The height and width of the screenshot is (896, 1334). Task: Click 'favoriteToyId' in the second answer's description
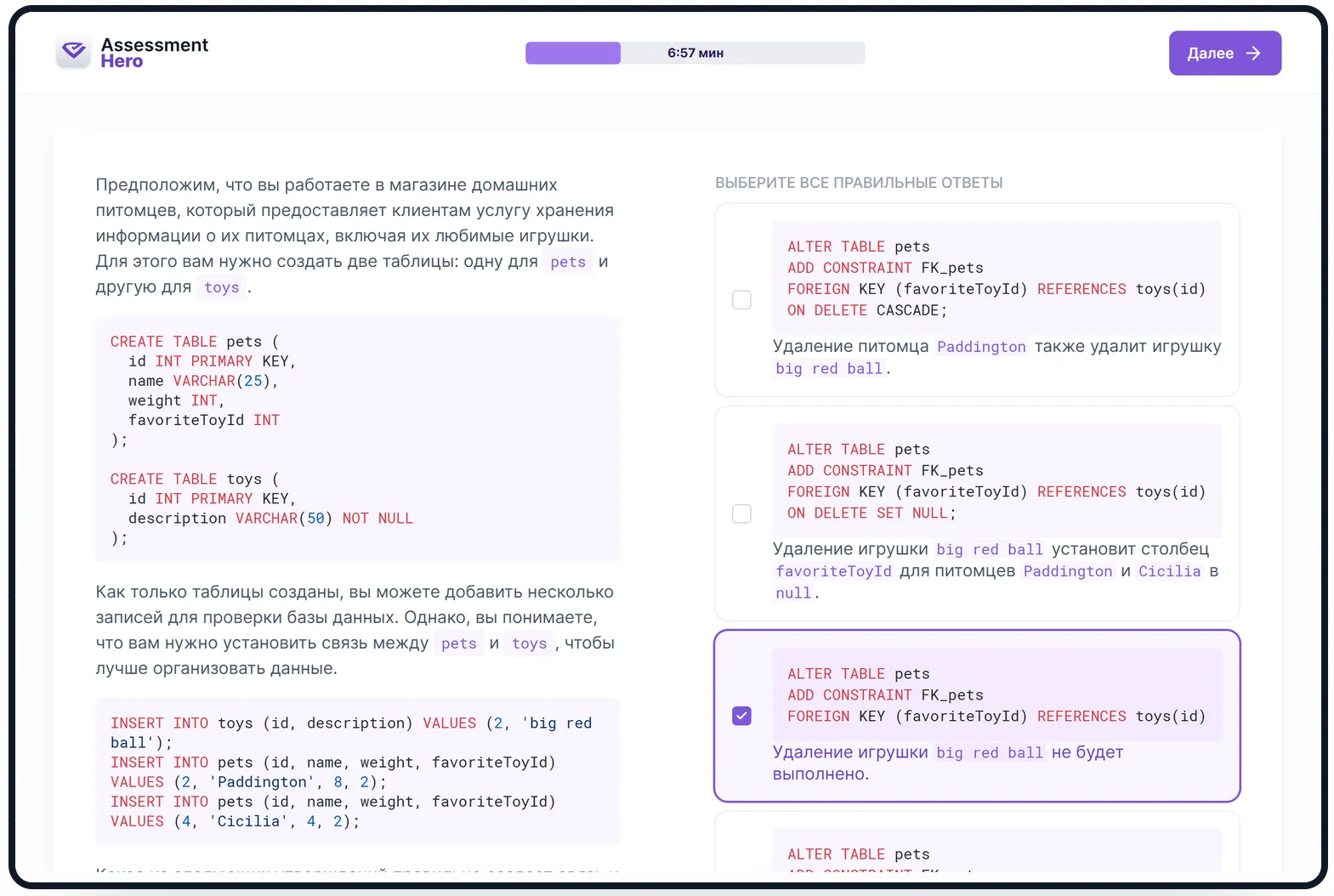pos(833,571)
